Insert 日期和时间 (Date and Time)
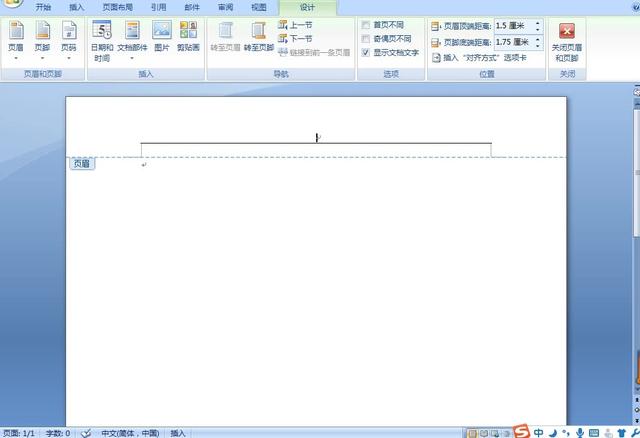The image size is (640, 438). (102, 40)
